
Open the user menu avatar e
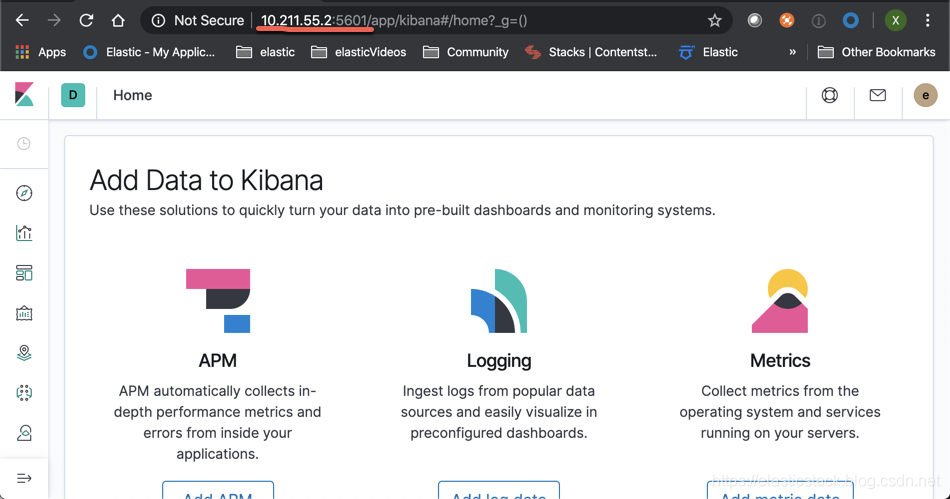click(926, 95)
